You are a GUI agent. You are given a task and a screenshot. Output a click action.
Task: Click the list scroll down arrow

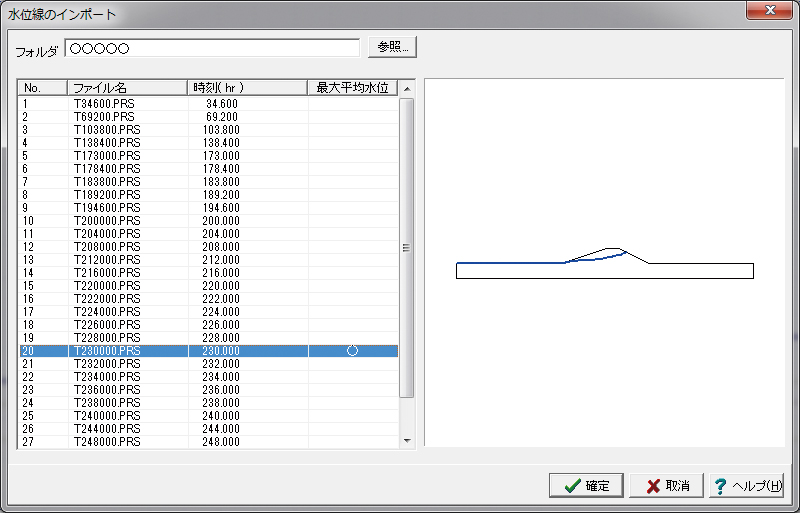407,441
